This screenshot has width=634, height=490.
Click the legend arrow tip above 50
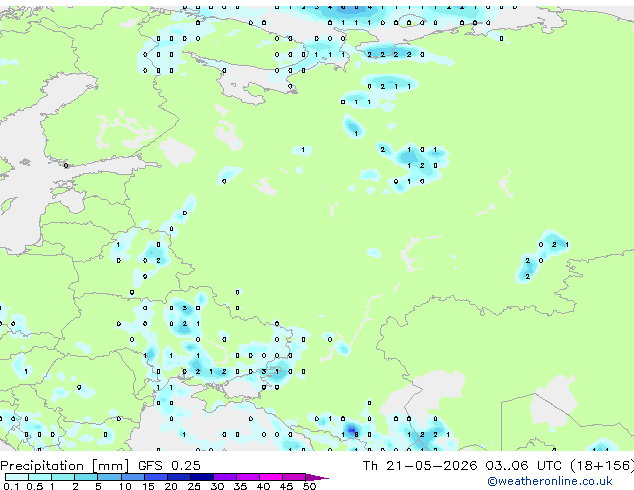tap(317, 477)
